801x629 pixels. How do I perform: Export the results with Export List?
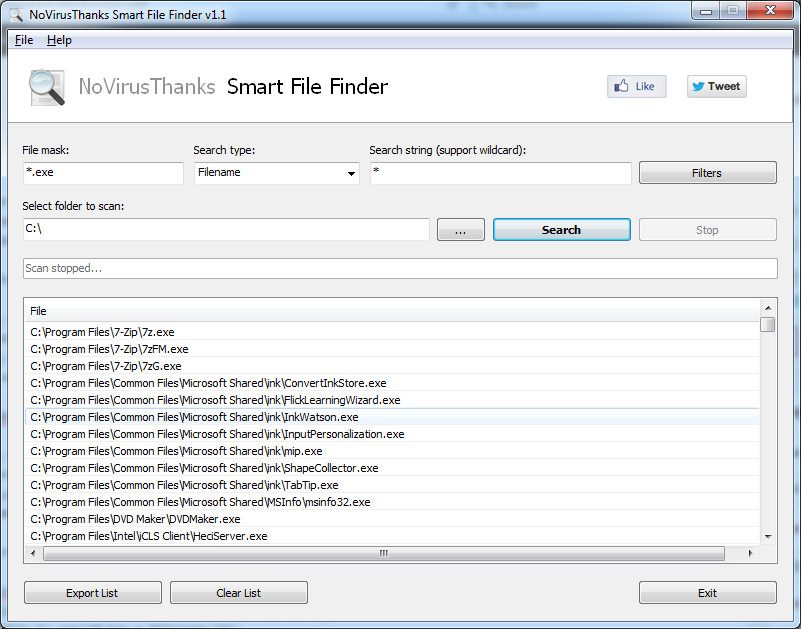click(x=92, y=593)
